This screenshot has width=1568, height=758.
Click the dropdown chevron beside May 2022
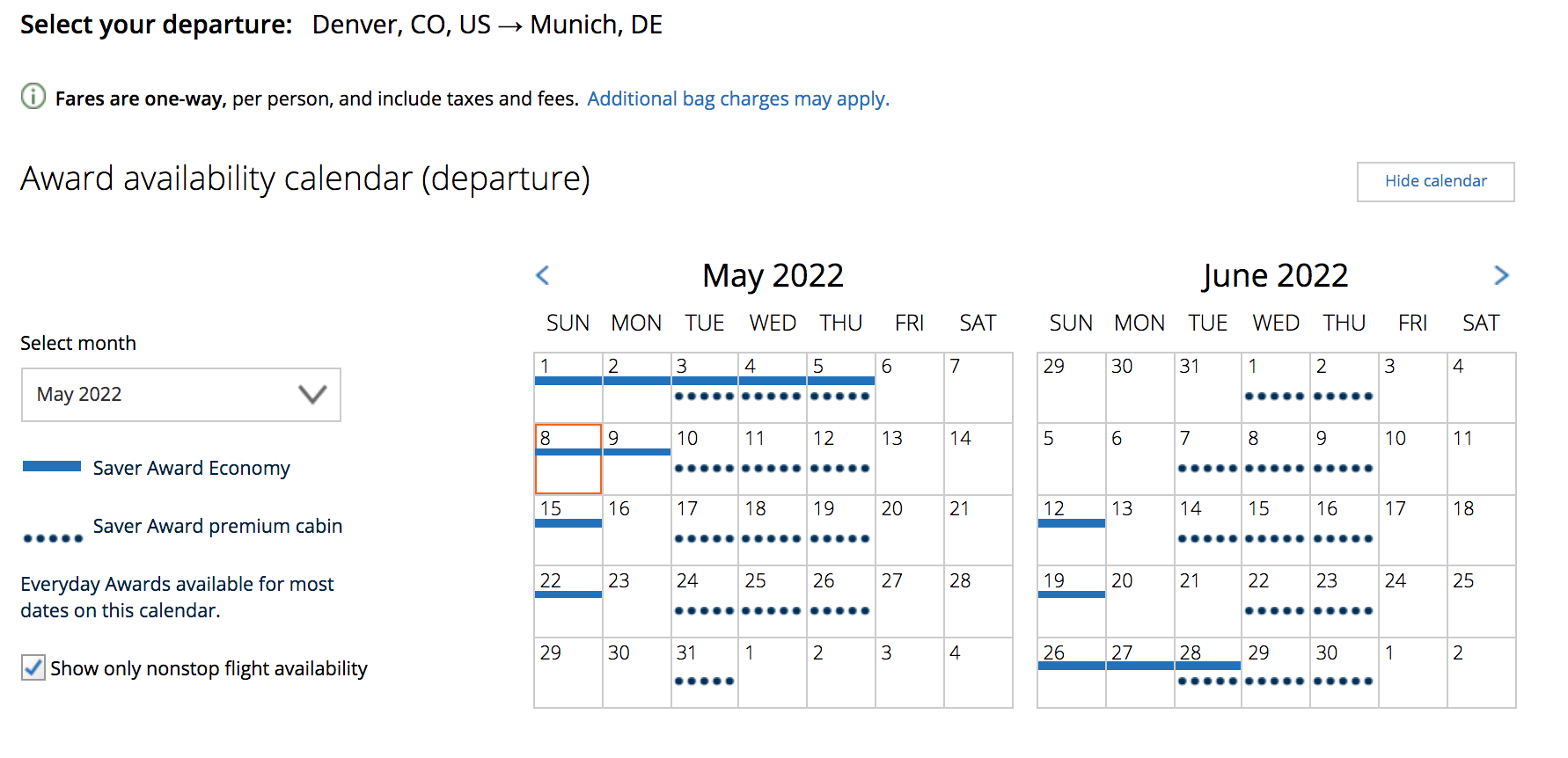click(312, 394)
